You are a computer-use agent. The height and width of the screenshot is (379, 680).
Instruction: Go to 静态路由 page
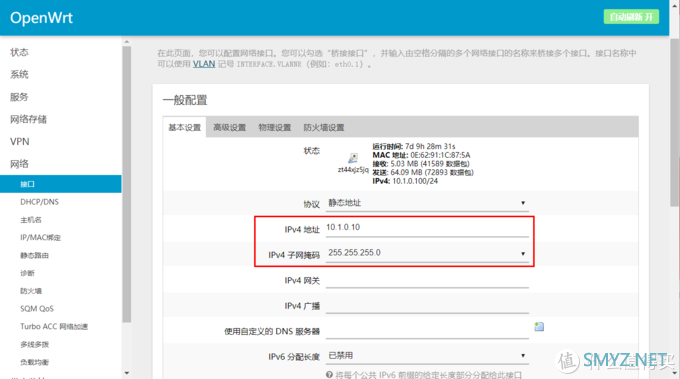coord(34,255)
